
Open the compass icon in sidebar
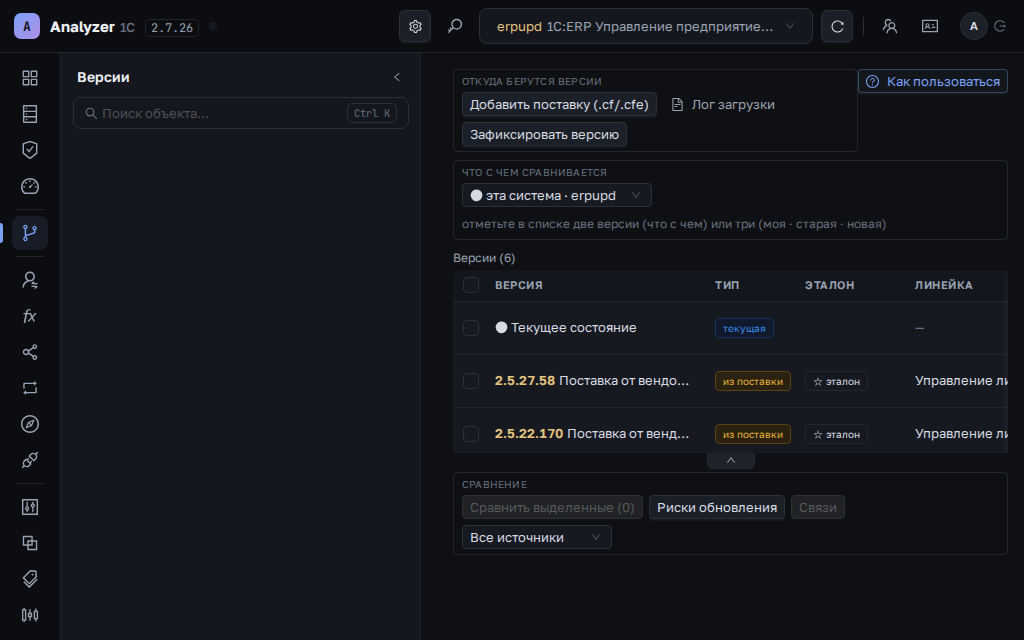pyautogui.click(x=30, y=424)
